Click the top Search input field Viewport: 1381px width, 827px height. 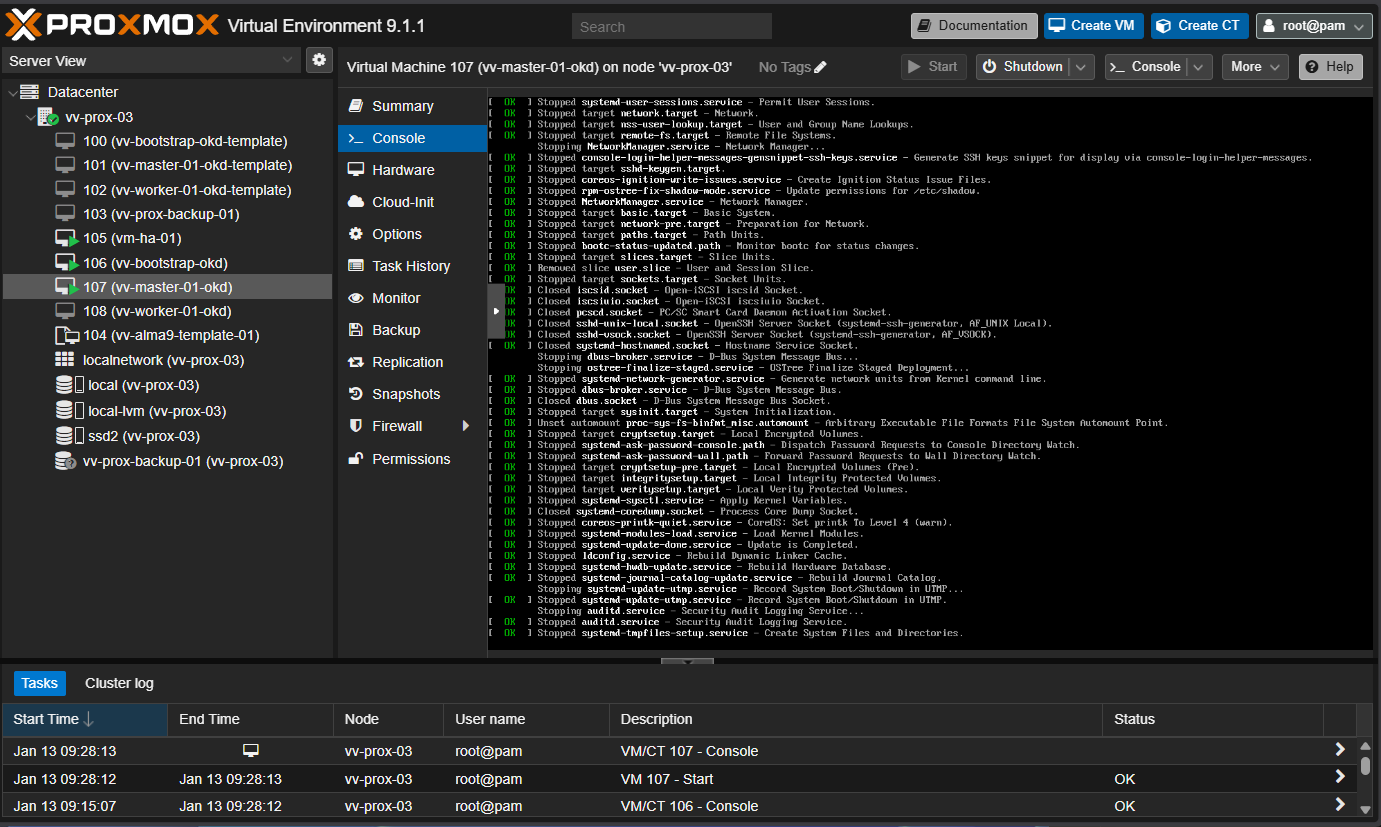point(671,27)
